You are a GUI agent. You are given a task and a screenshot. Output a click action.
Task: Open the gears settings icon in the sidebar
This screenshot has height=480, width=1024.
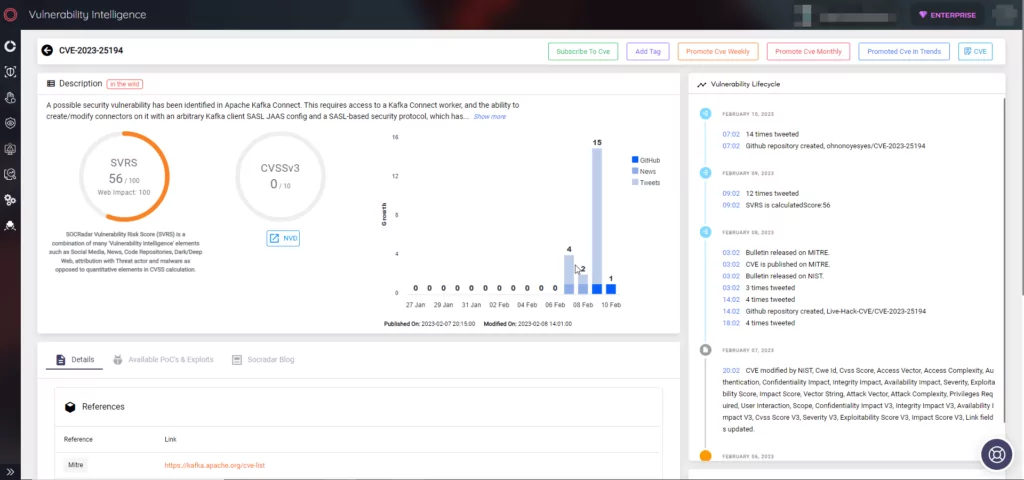(x=10, y=200)
